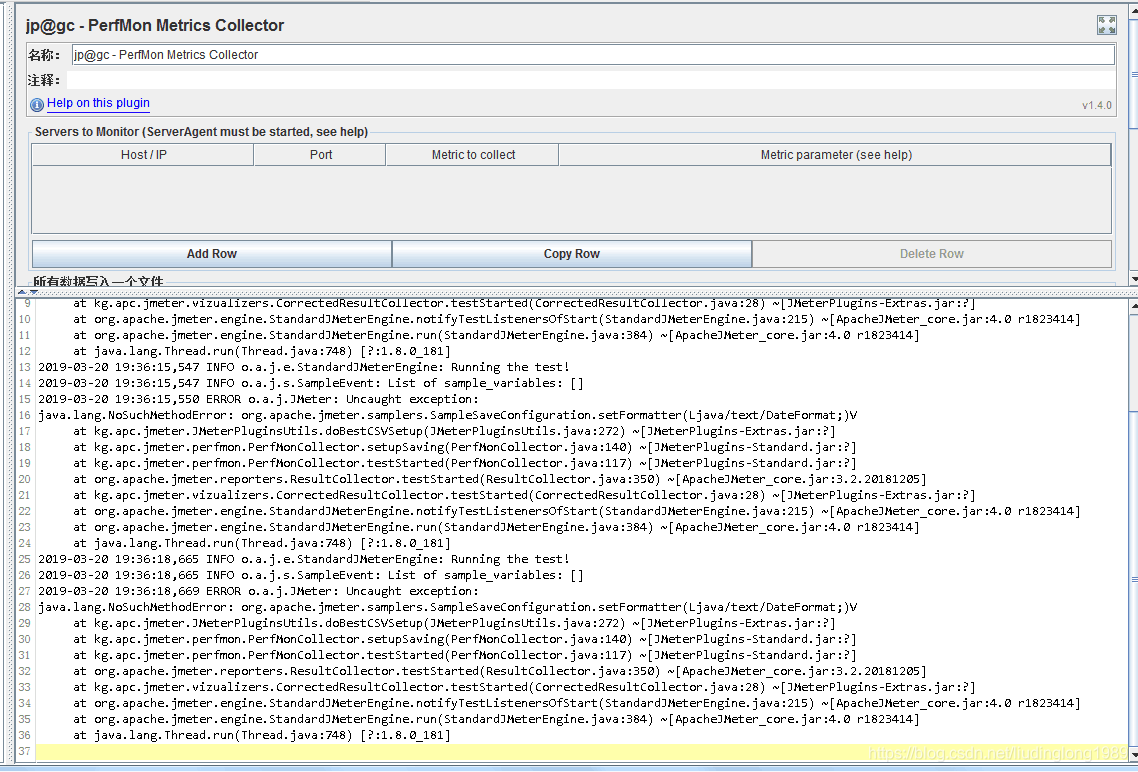Viewport: 1138px width, 772px height.
Task: Click log line 13 Running the test!
Action: (303, 367)
